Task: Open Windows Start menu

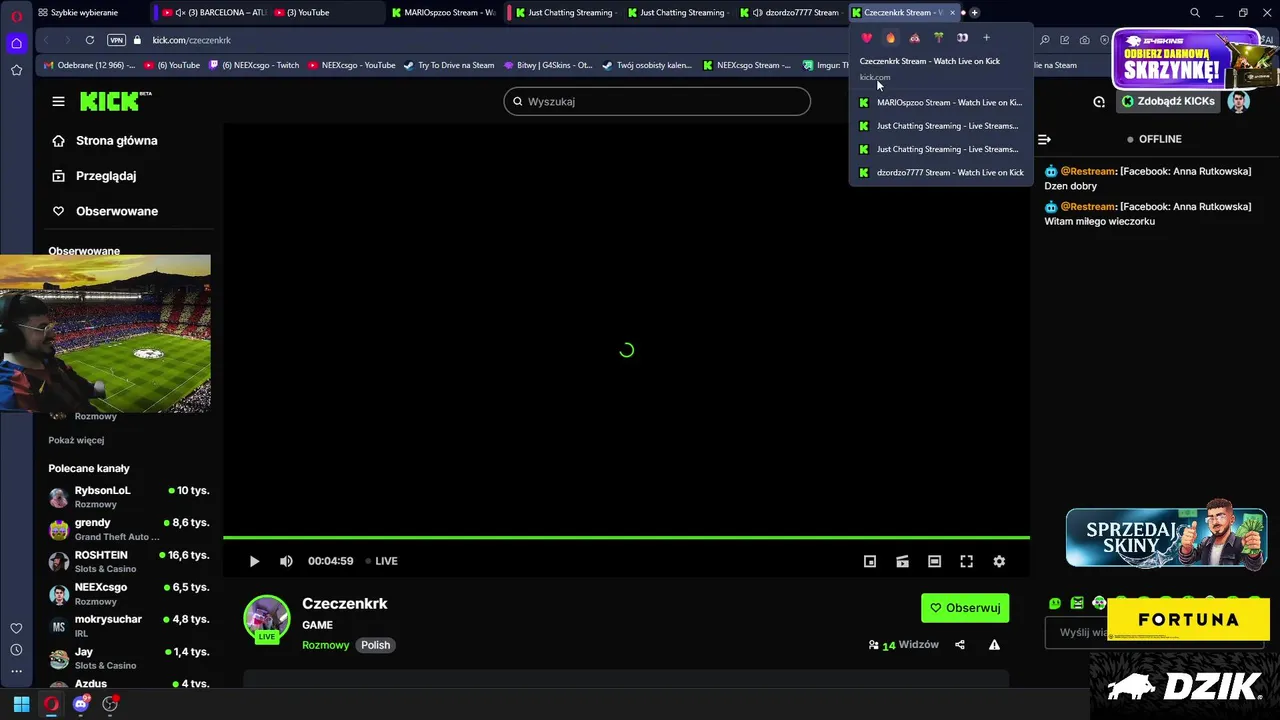Action: [21, 704]
